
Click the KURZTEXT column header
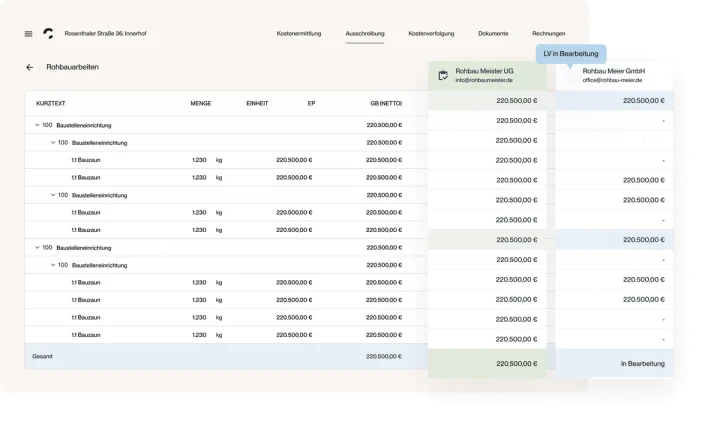51,103
